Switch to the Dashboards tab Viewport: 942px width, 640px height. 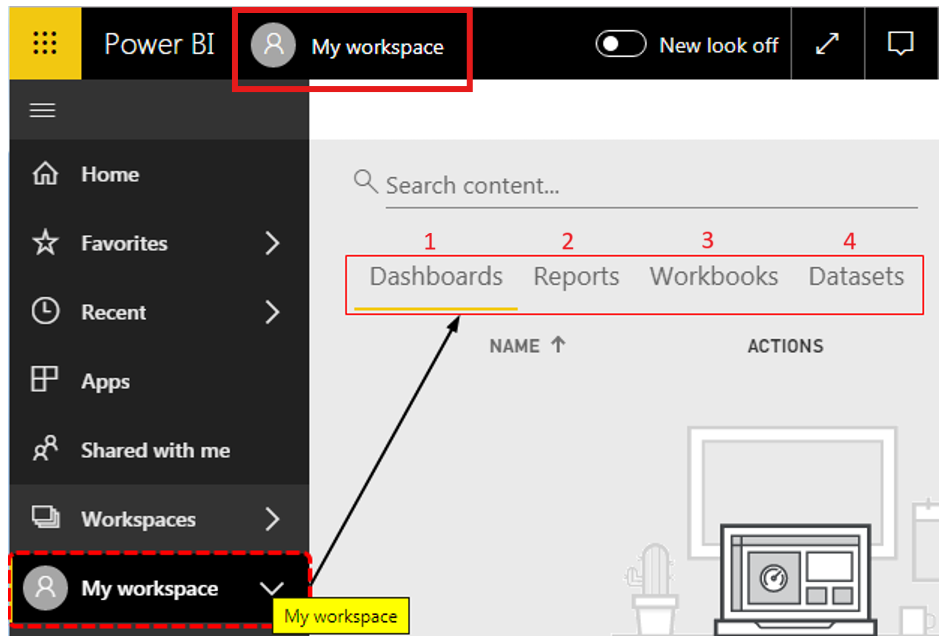pos(436,277)
